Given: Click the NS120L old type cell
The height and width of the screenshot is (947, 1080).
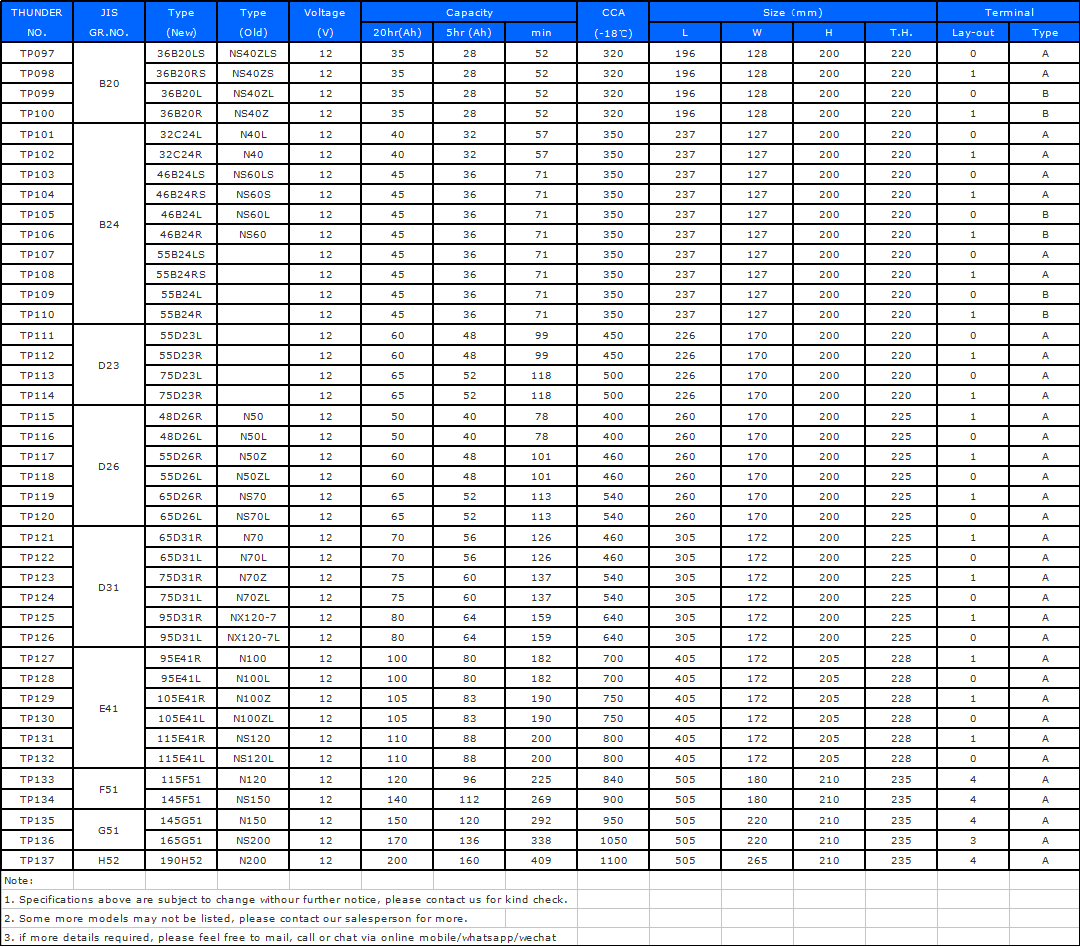Looking at the screenshot, I should [253, 759].
